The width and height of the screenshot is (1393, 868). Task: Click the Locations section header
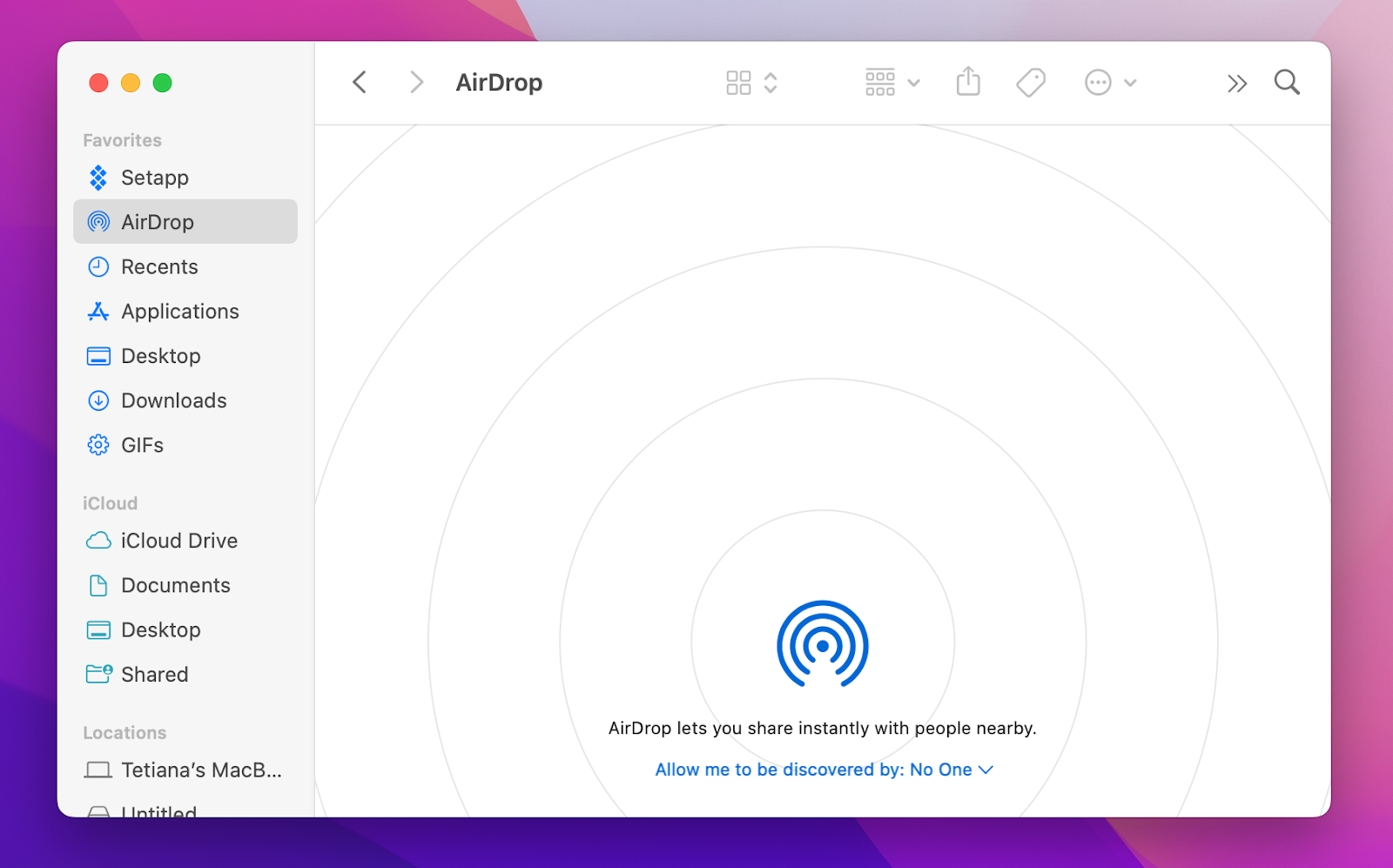pyautogui.click(x=124, y=733)
